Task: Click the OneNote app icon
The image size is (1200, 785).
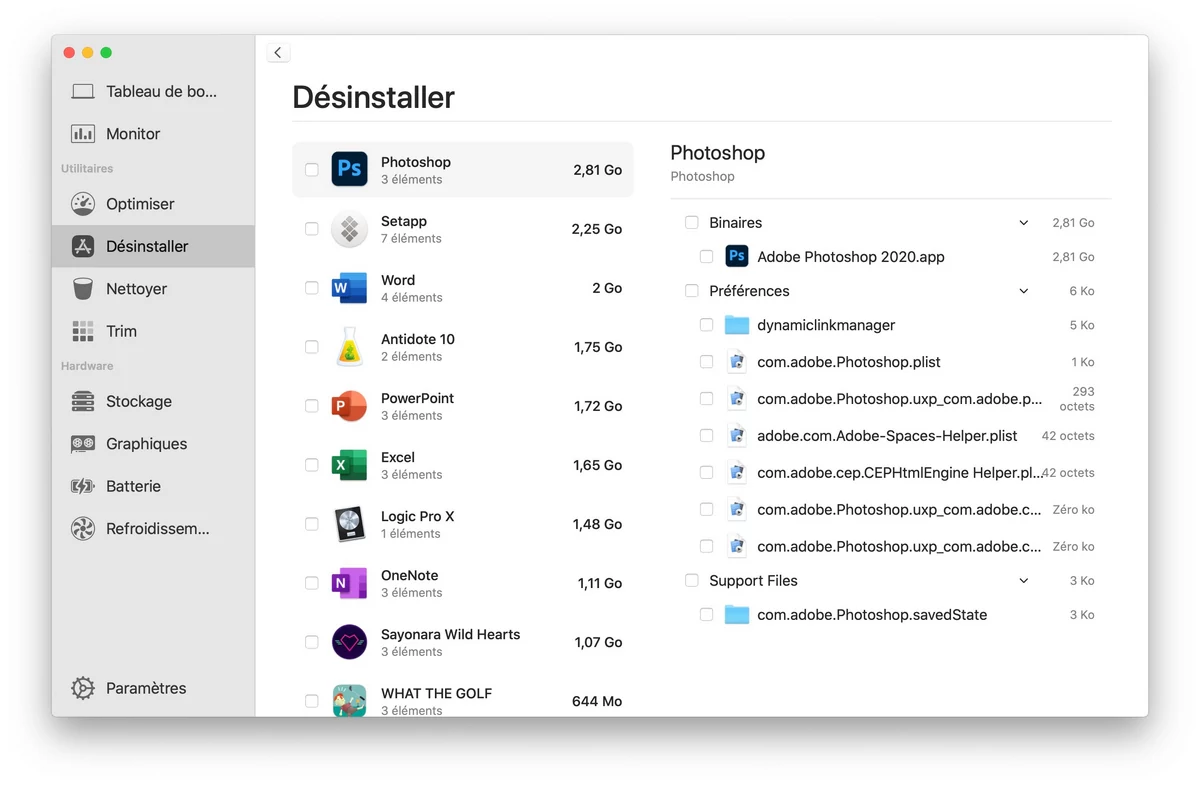Action: 349,583
